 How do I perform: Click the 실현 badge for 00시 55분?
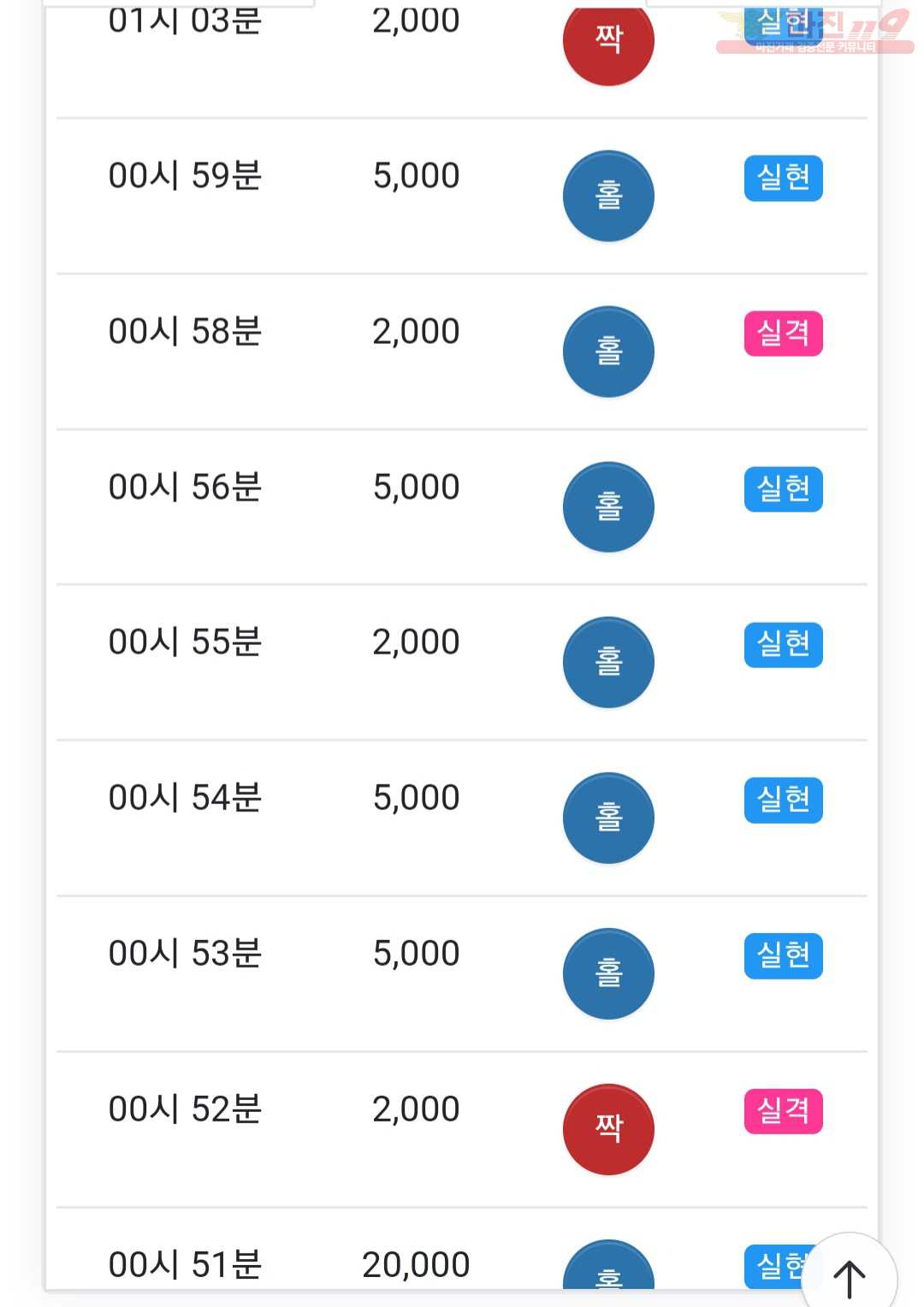coord(784,644)
